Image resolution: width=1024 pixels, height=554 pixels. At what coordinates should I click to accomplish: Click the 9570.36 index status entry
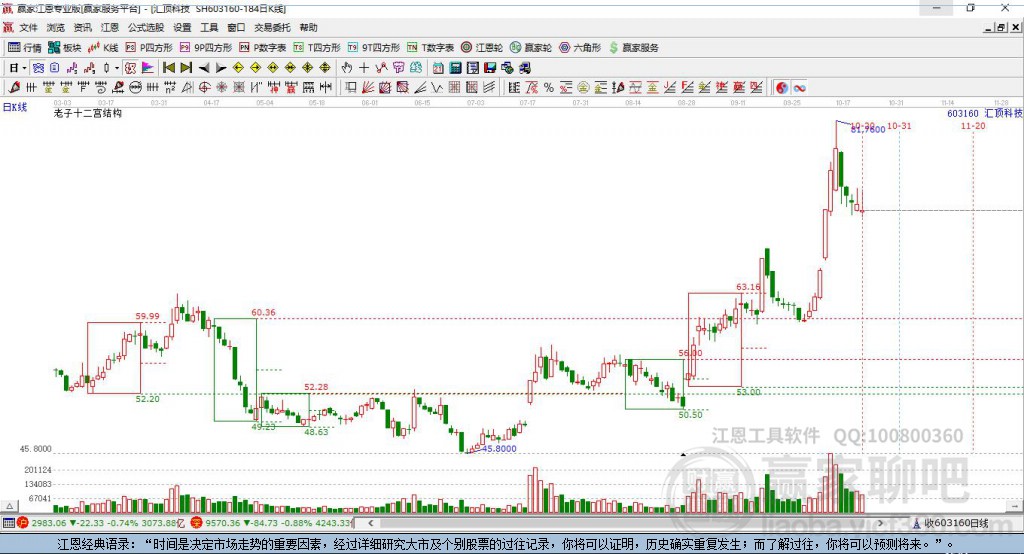(x=272, y=523)
